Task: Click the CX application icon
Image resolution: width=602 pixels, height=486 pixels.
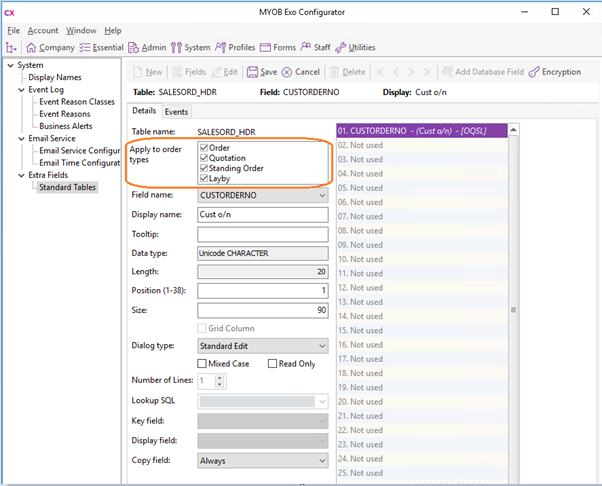Action: pos(9,13)
